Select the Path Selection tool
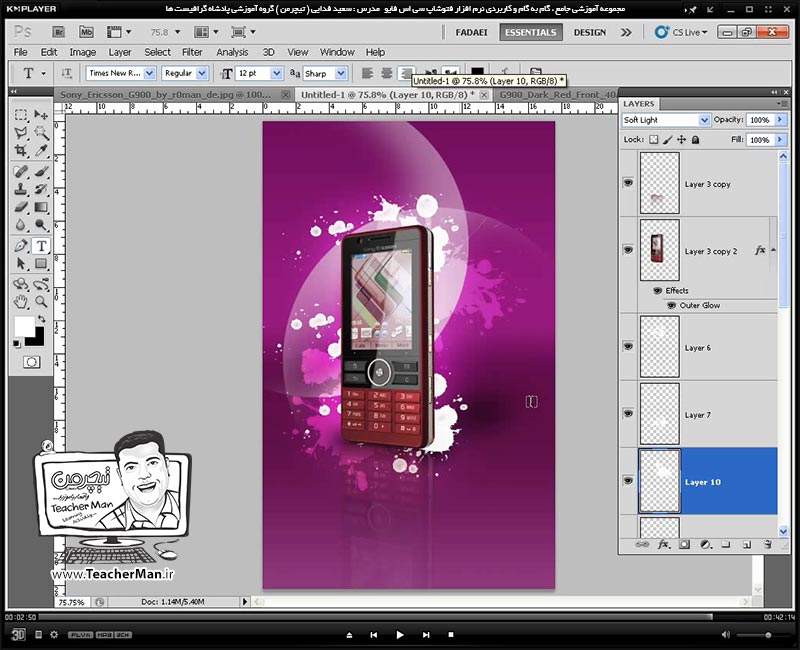800x650 pixels. [20, 263]
